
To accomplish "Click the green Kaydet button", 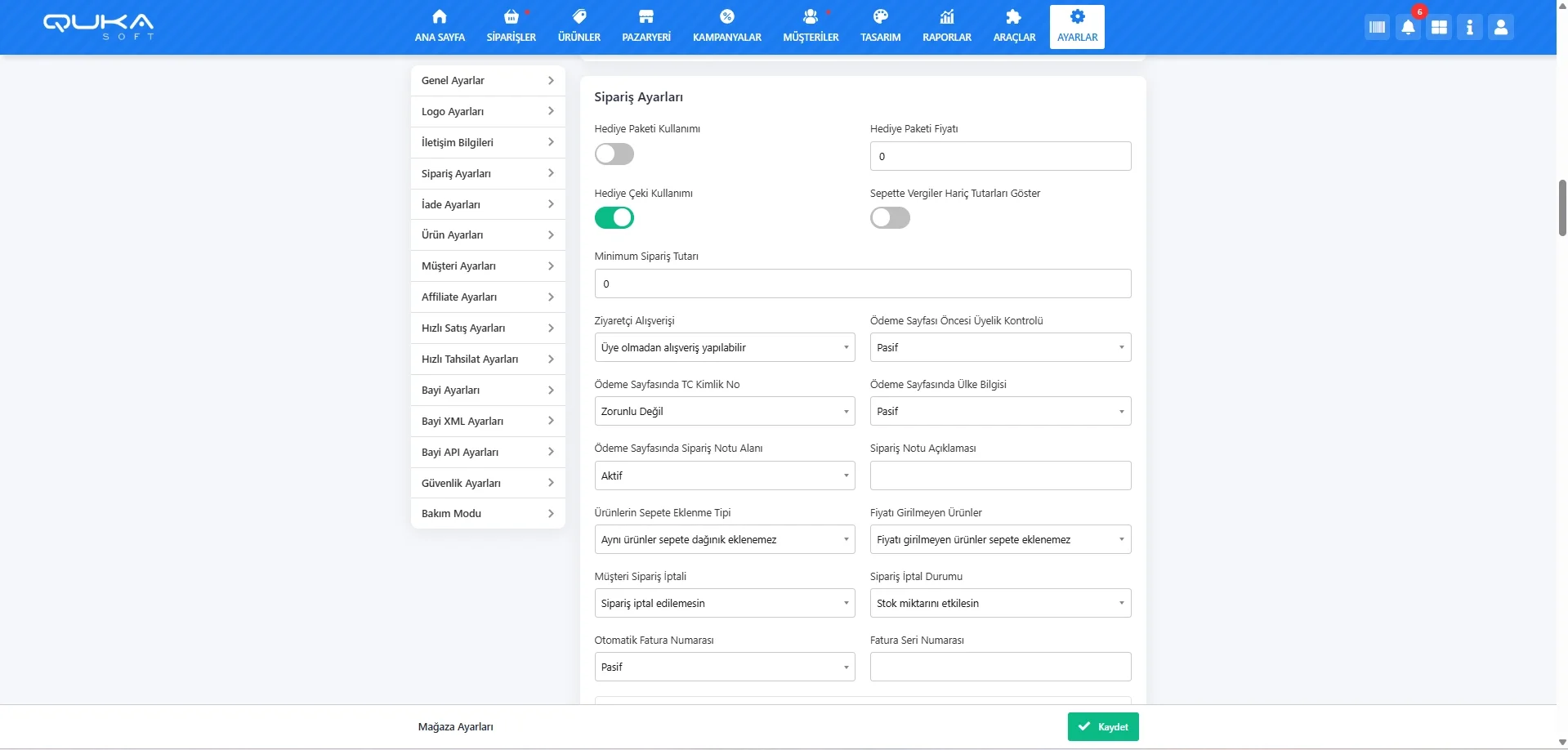I will coord(1102,726).
